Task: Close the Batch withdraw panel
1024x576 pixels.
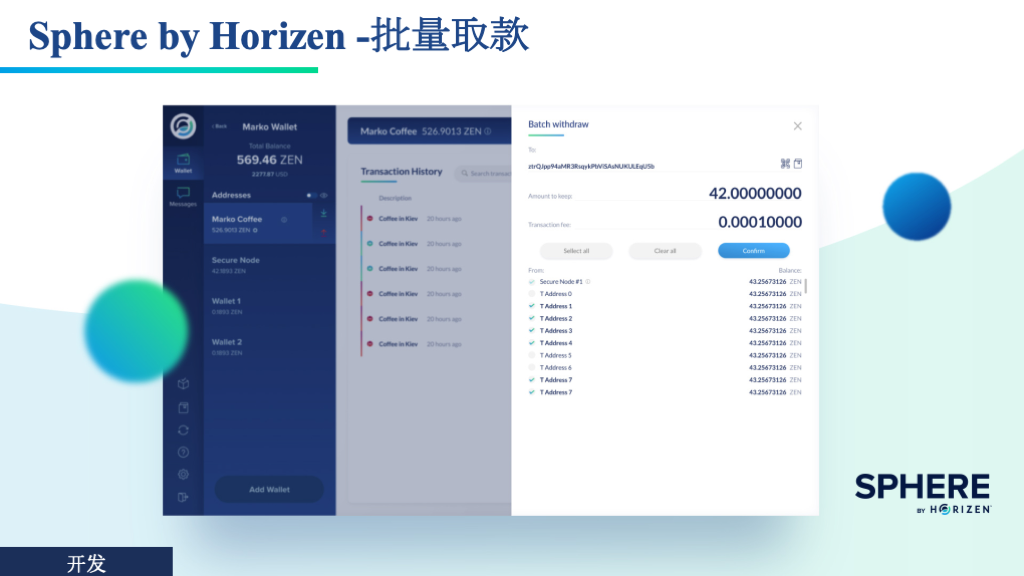Action: (x=797, y=126)
